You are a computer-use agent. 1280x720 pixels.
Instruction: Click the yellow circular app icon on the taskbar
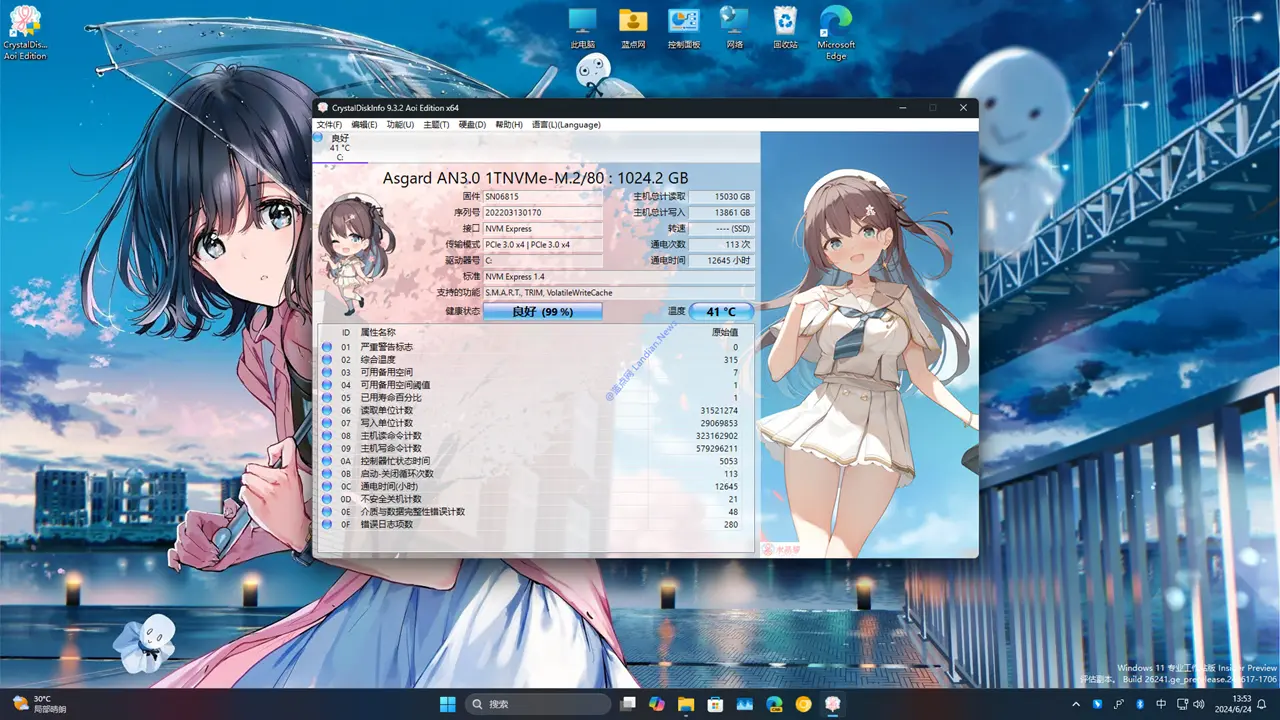pyautogui.click(x=803, y=704)
